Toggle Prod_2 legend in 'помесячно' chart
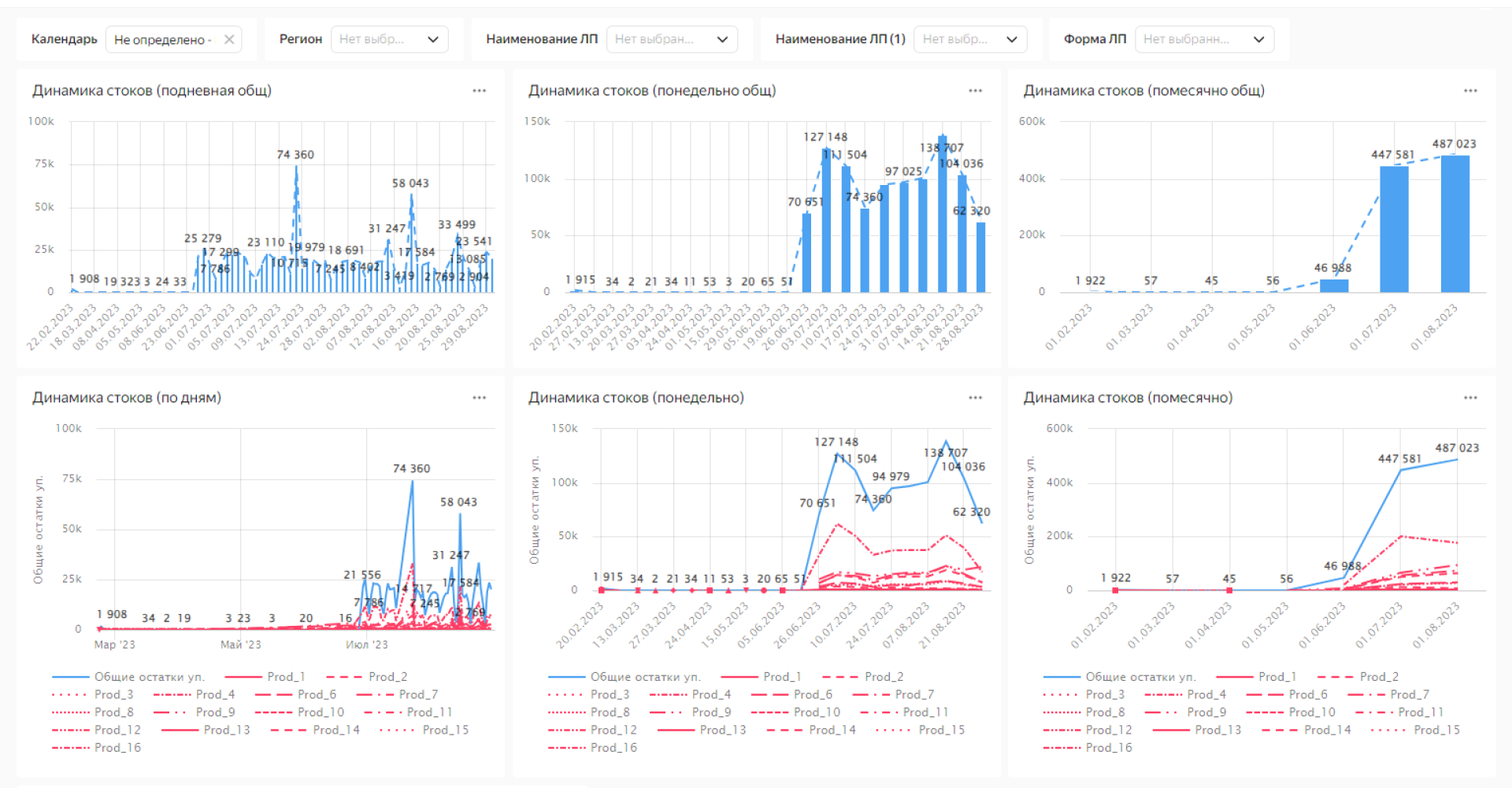The width and height of the screenshot is (1512, 788). (x=1358, y=676)
